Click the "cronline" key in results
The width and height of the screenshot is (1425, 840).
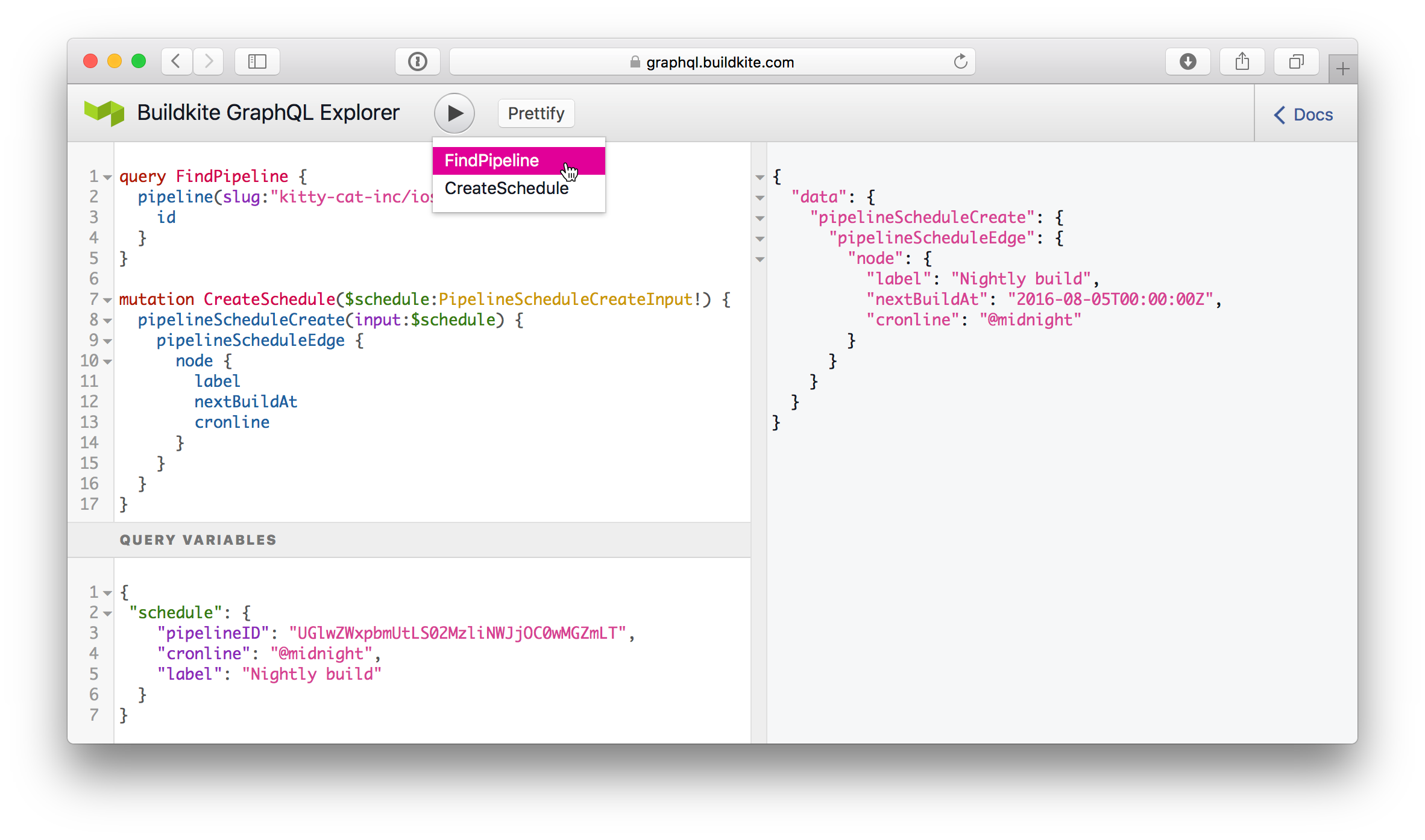913,319
